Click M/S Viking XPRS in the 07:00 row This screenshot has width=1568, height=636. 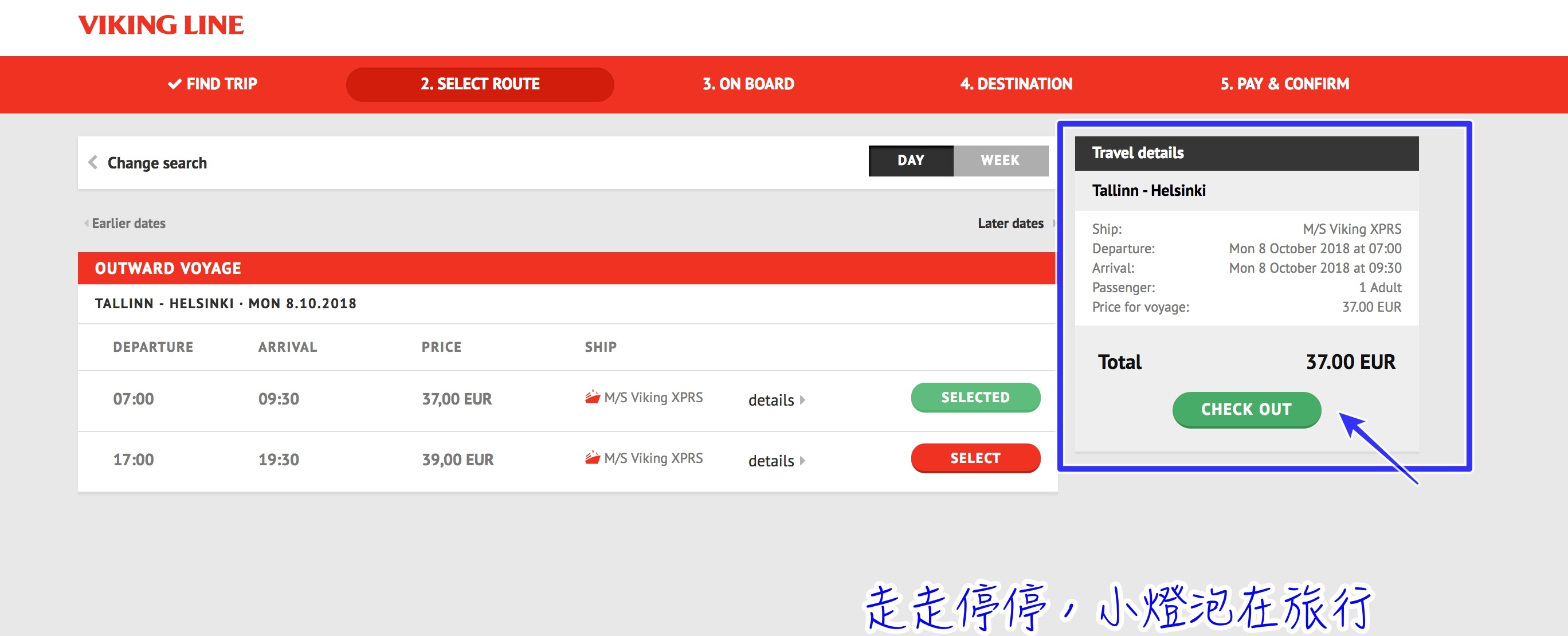coord(653,398)
